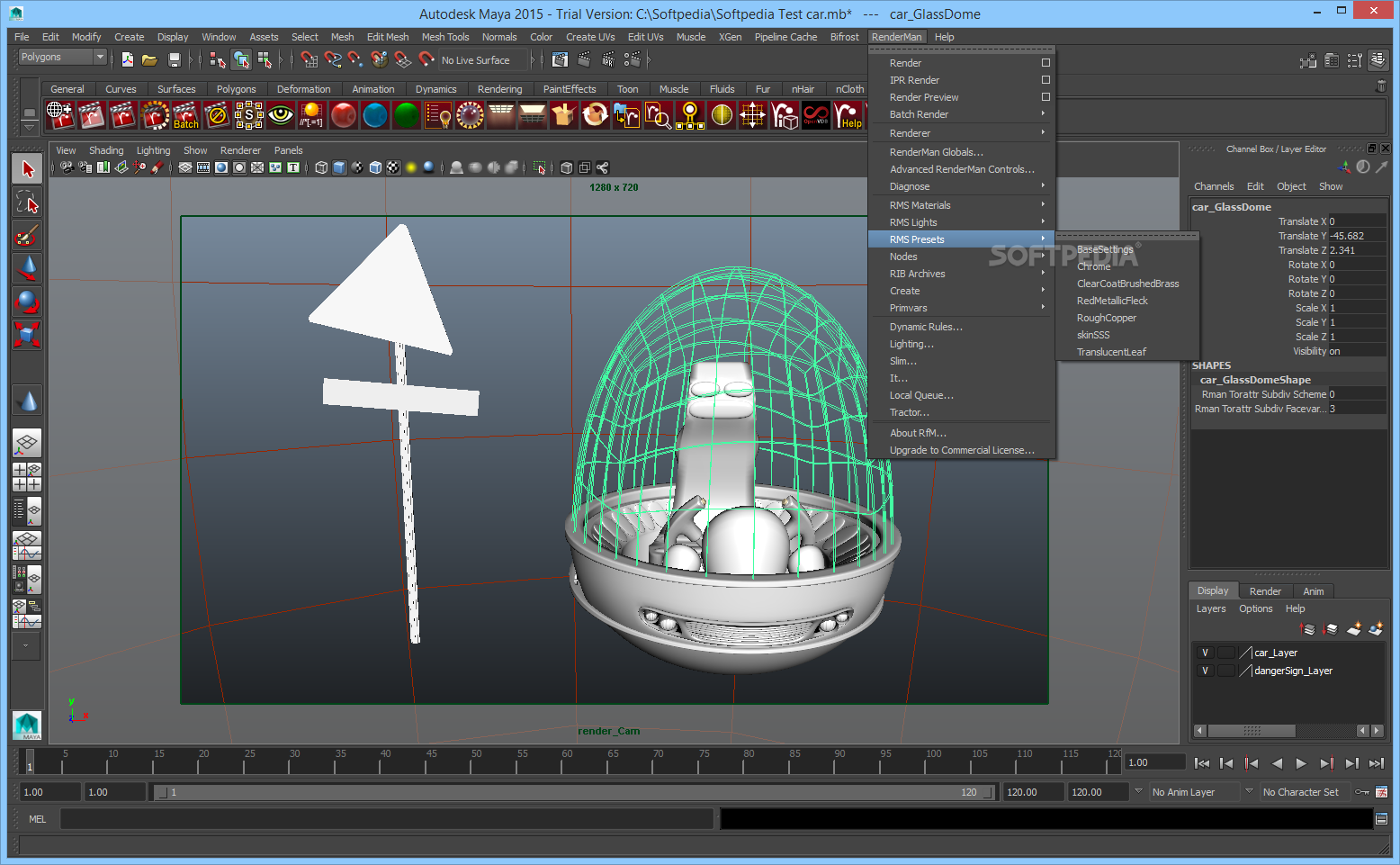Switch to the Render layer tab
The height and width of the screenshot is (865, 1400).
[x=1264, y=591]
